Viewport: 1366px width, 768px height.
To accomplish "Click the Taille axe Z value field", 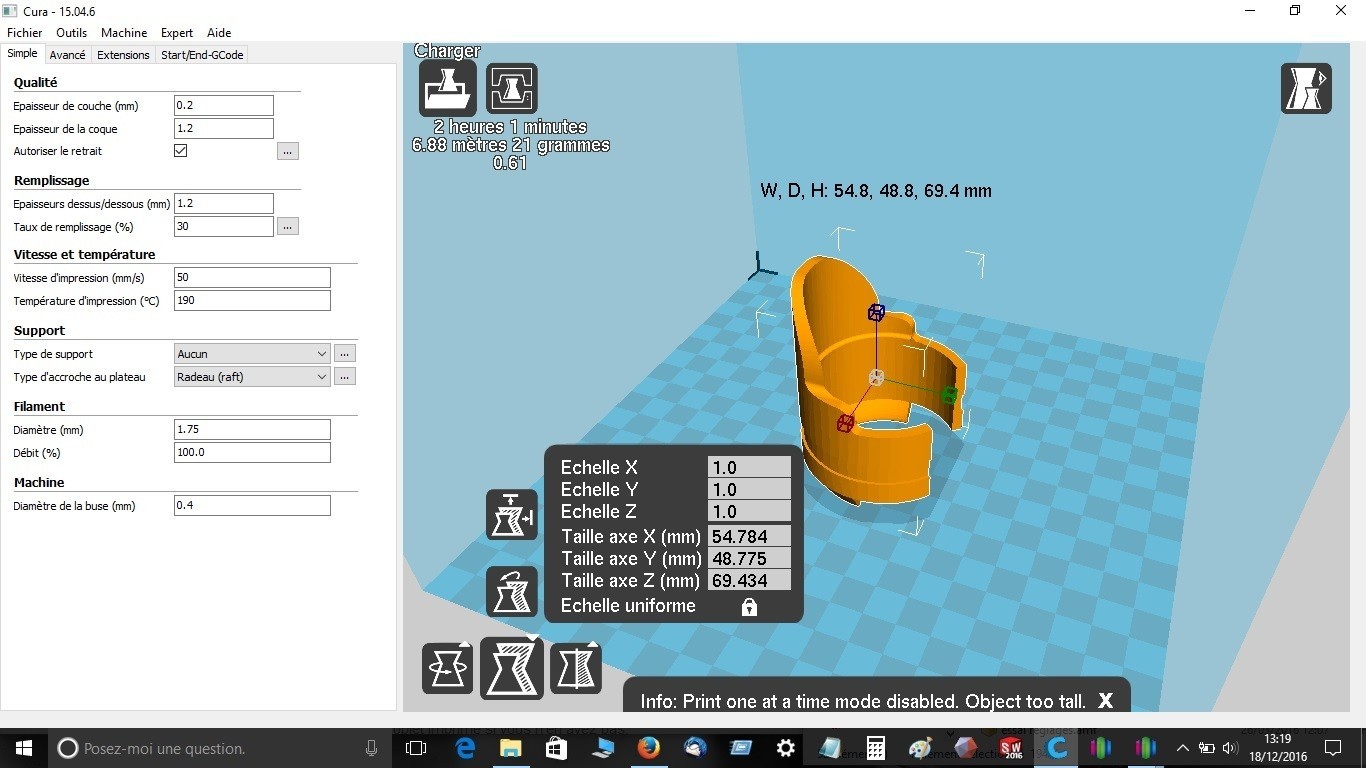I will [749, 581].
